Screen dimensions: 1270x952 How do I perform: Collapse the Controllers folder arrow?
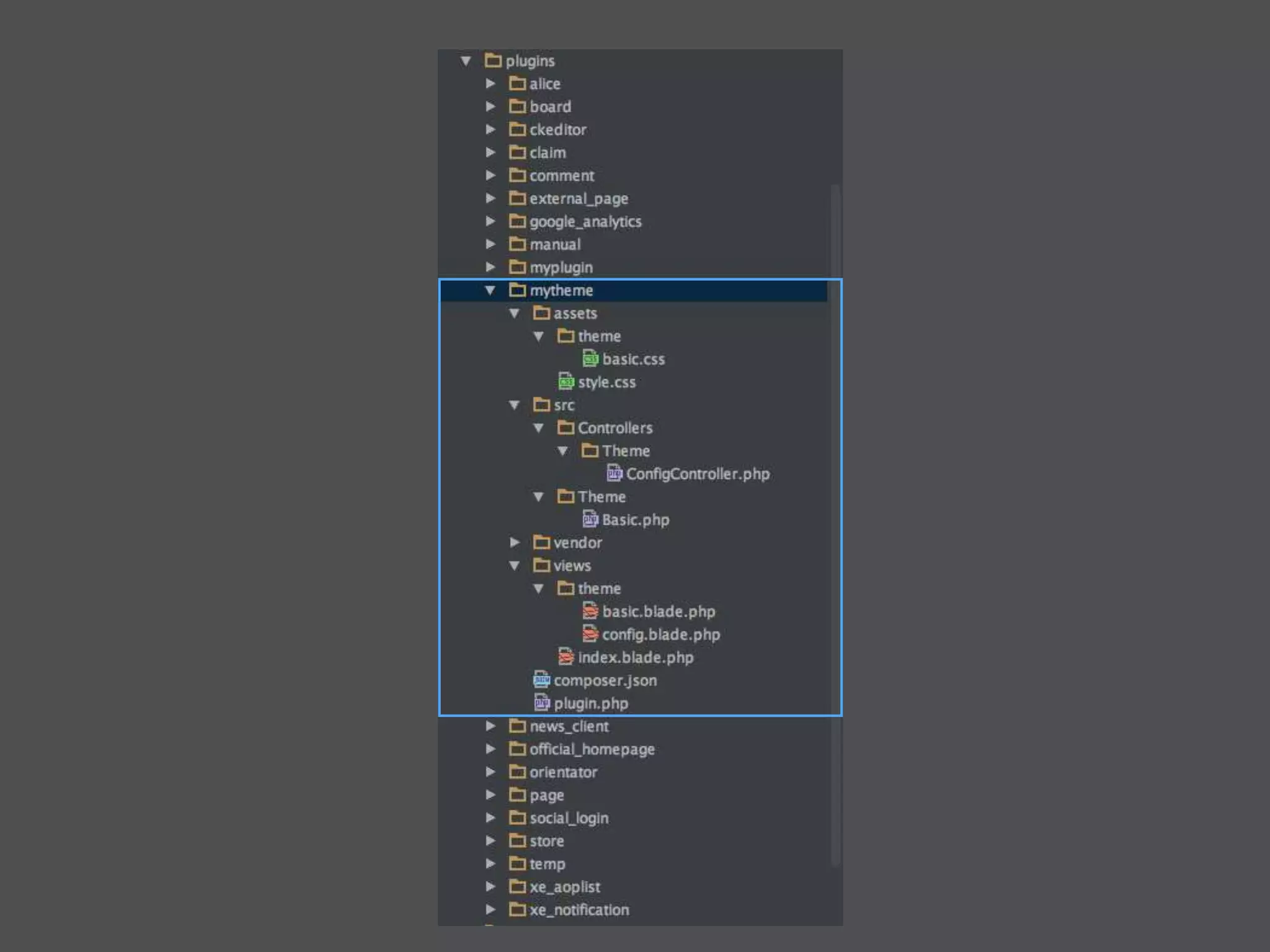click(x=538, y=428)
